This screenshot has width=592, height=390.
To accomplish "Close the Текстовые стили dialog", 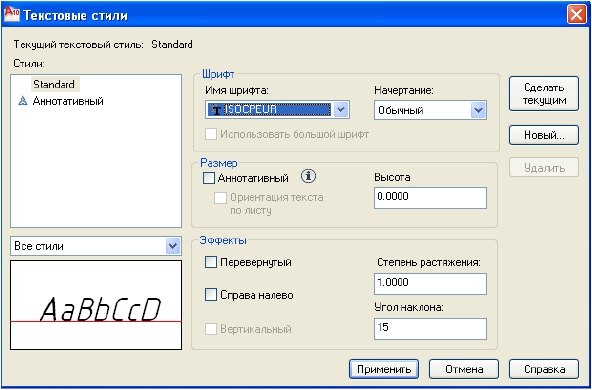I will [576, 15].
